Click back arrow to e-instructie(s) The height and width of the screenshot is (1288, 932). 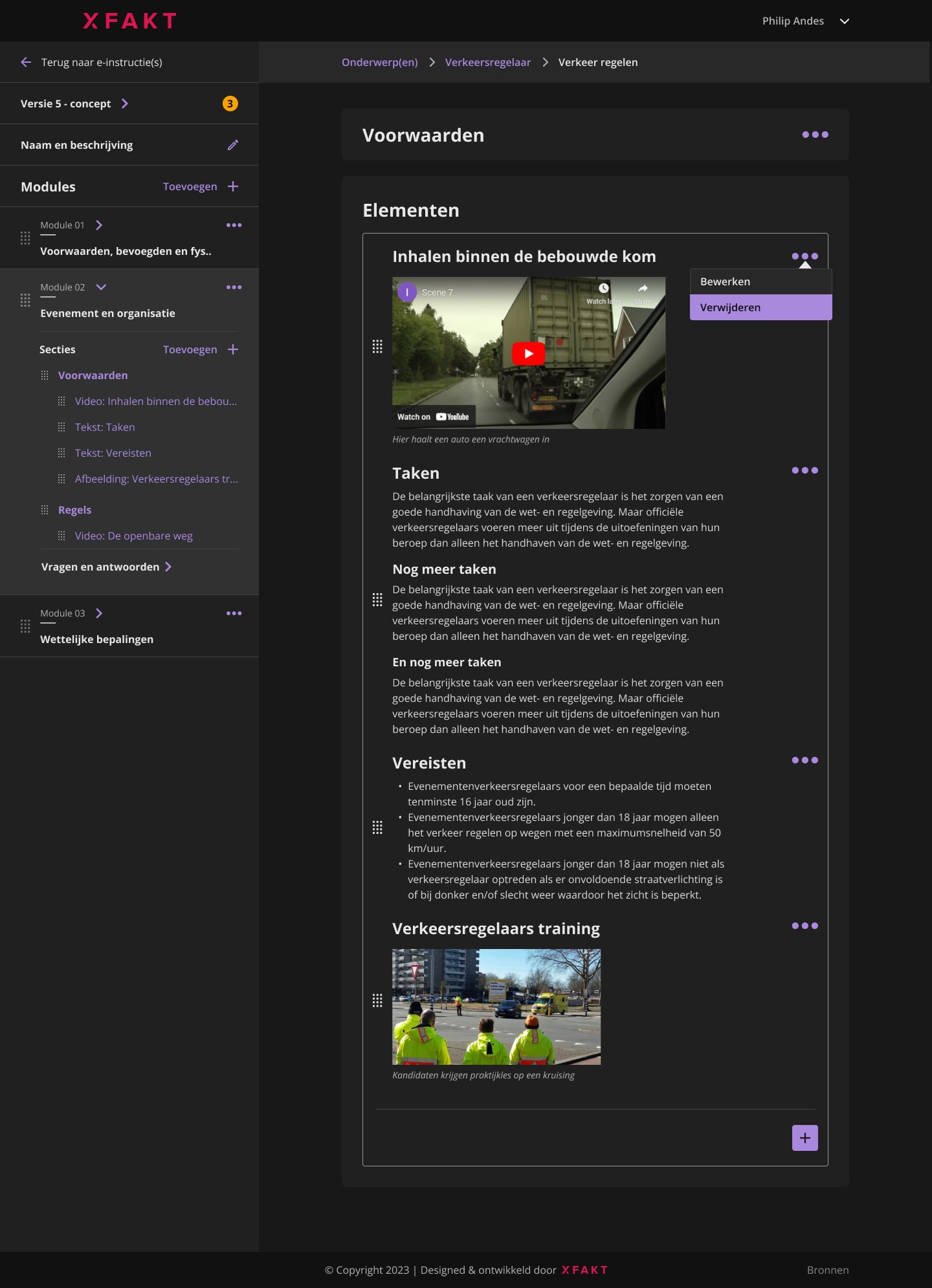[x=26, y=62]
